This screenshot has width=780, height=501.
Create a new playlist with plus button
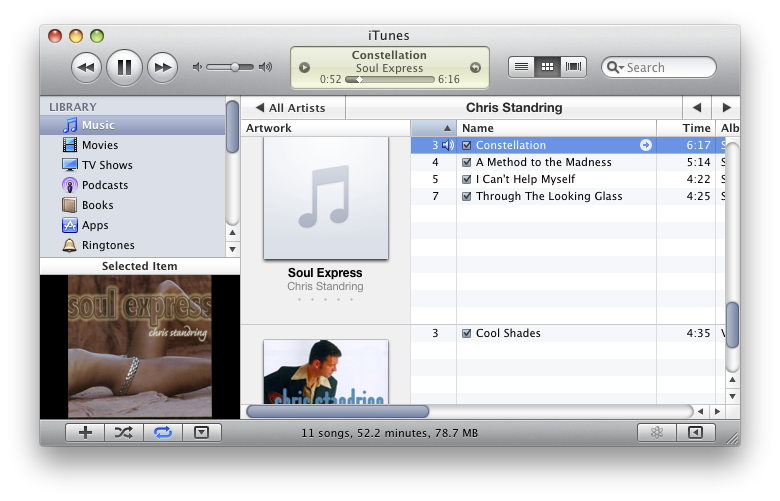coord(85,433)
